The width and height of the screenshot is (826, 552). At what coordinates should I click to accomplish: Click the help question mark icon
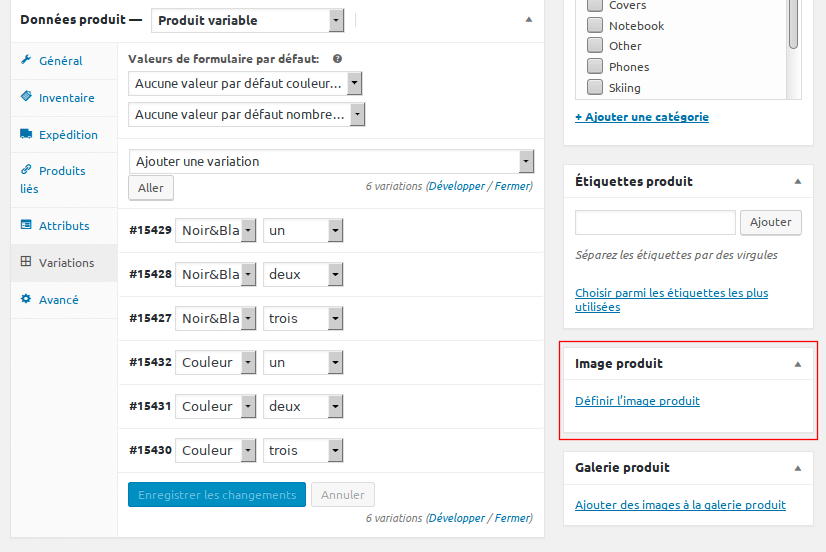(x=337, y=59)
